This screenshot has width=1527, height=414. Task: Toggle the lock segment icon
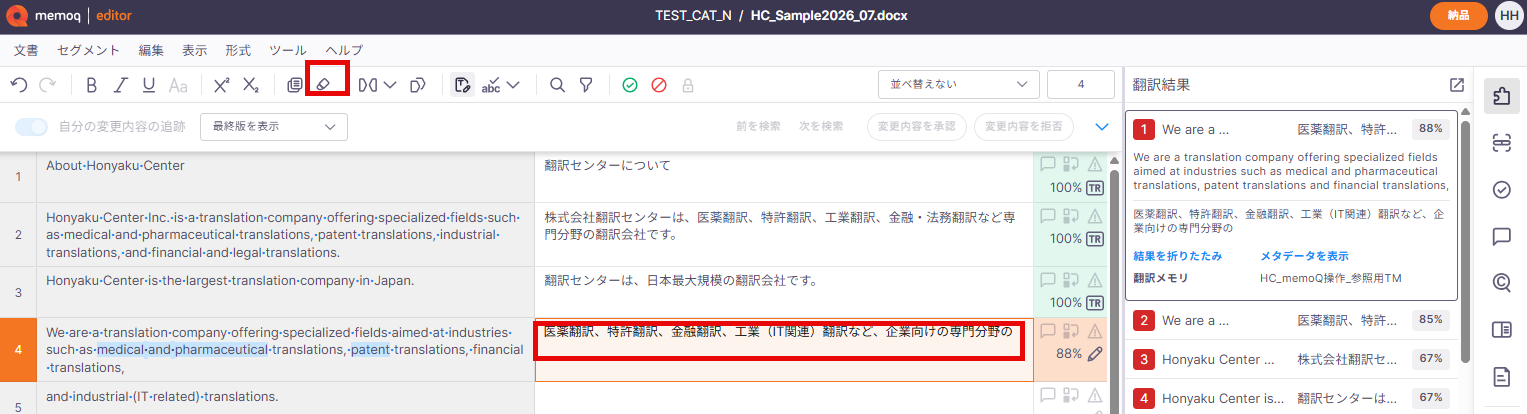687,85
